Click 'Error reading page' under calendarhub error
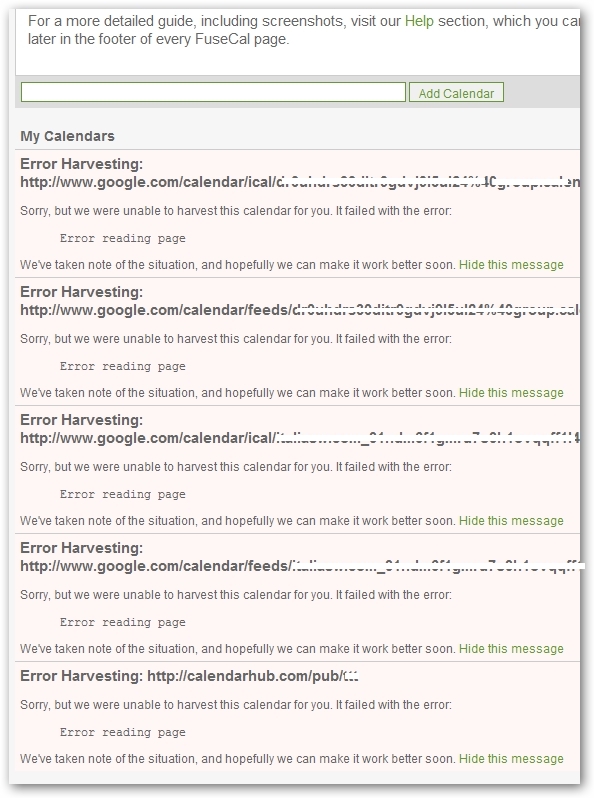 123,732
